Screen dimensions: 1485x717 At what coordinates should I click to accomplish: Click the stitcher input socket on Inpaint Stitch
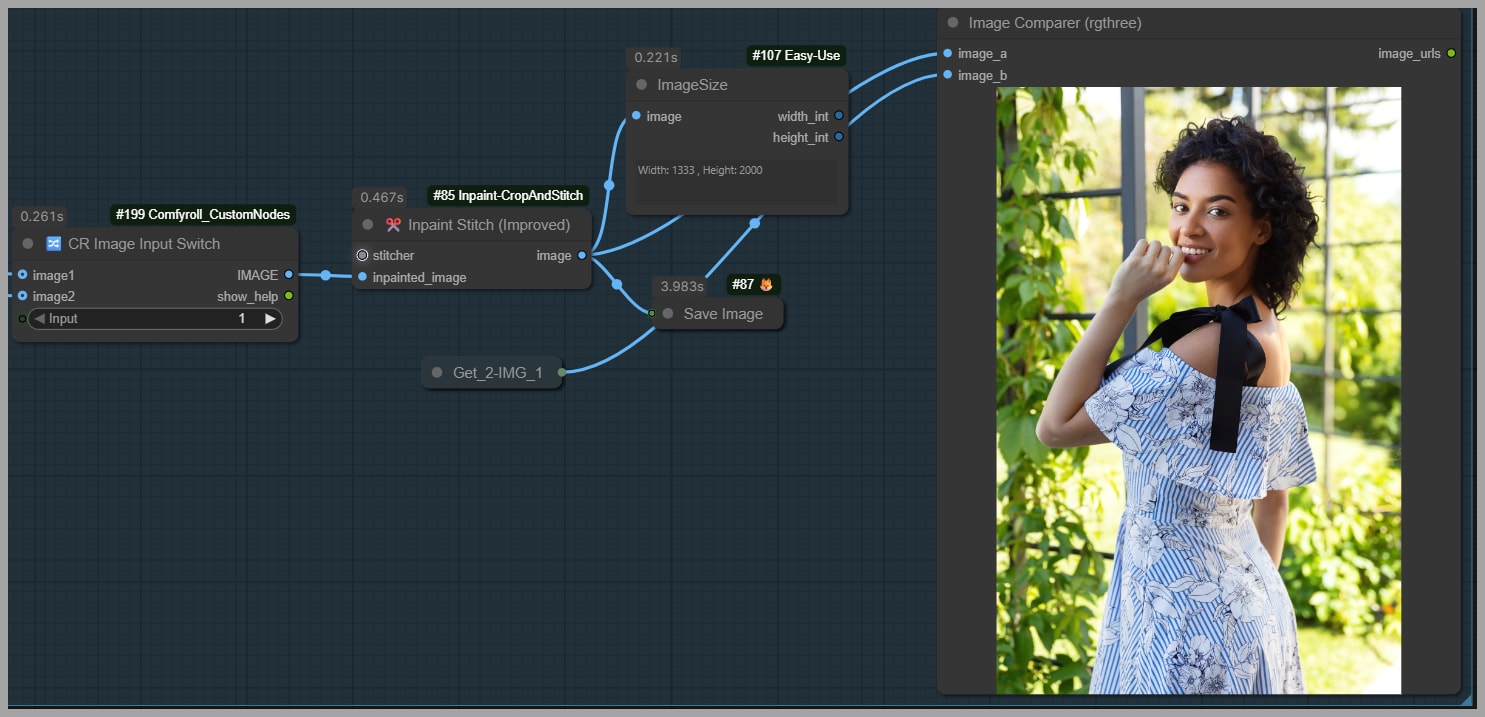tap(362, 255)
